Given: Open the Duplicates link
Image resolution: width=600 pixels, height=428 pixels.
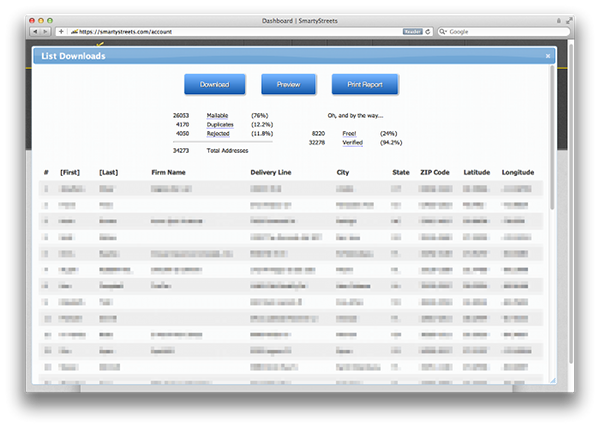Looking at the screenshot, I should point(220,124).
